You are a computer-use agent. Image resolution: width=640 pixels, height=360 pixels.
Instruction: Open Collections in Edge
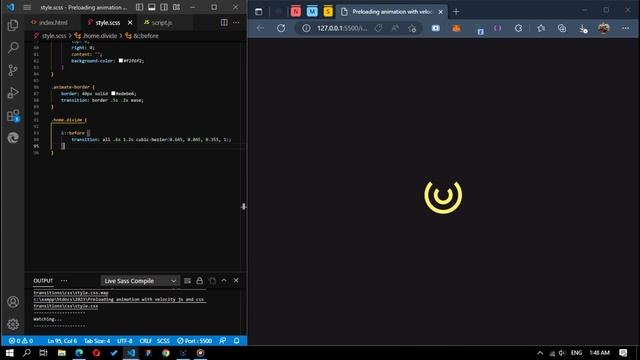562,28
